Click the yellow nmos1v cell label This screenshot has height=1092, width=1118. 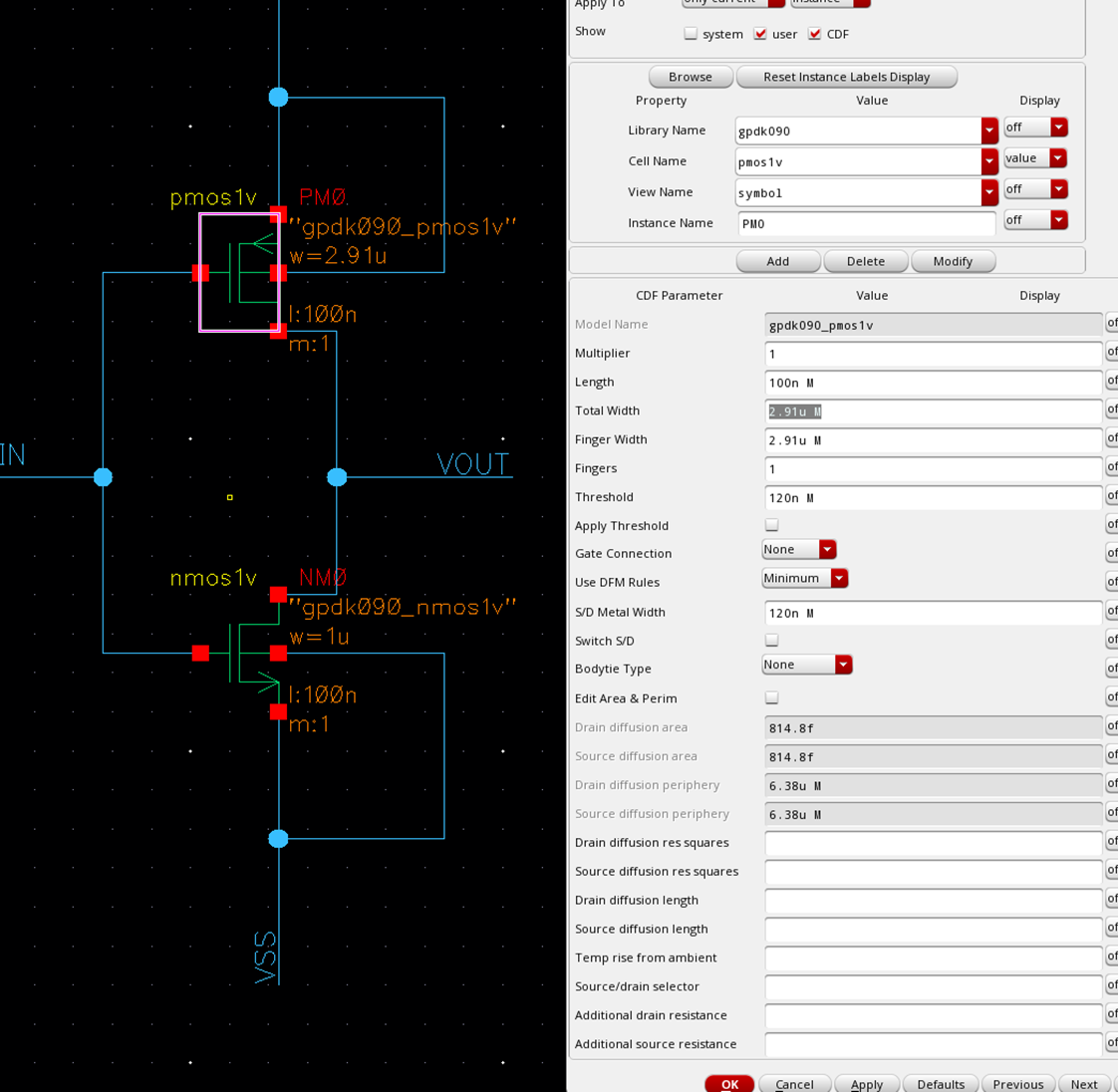(213, 578)
